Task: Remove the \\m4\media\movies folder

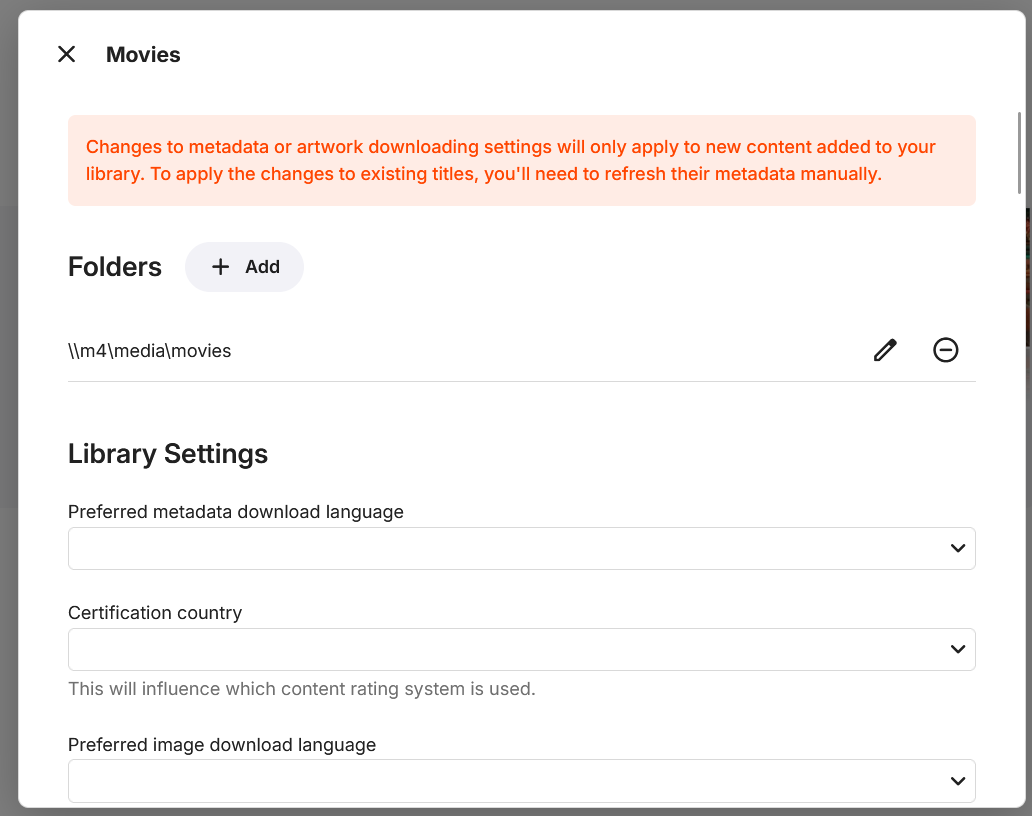Action: coord(945,350)
